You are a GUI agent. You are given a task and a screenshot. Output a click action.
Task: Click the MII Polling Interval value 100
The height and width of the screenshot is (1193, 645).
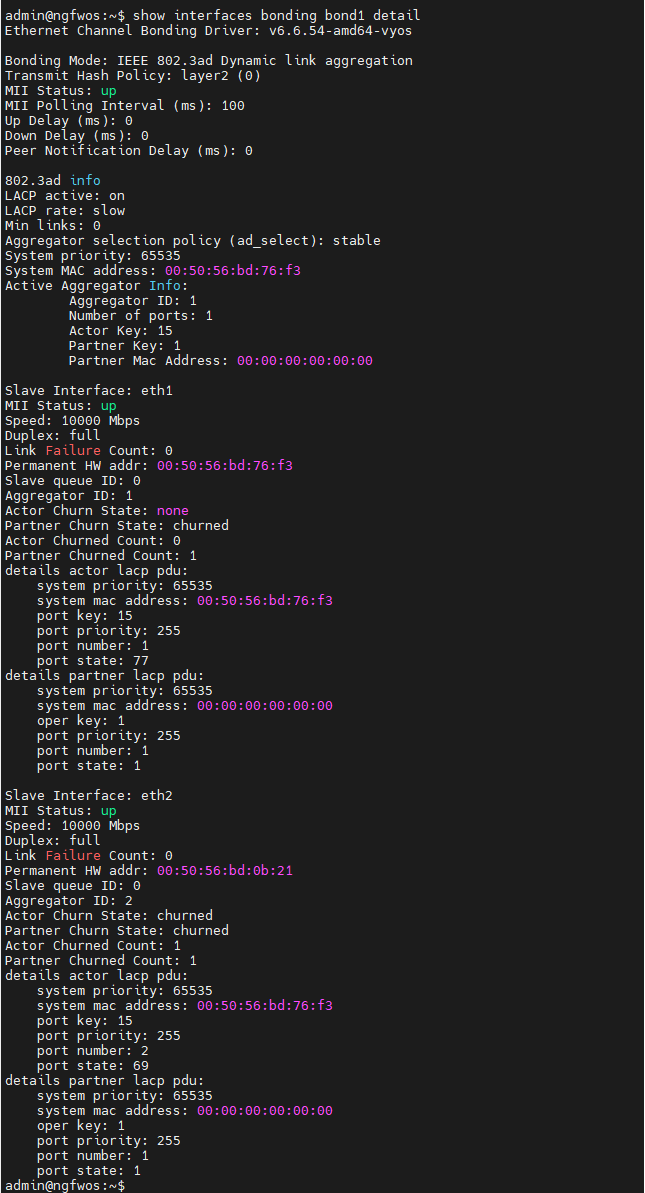click(233, 105)
